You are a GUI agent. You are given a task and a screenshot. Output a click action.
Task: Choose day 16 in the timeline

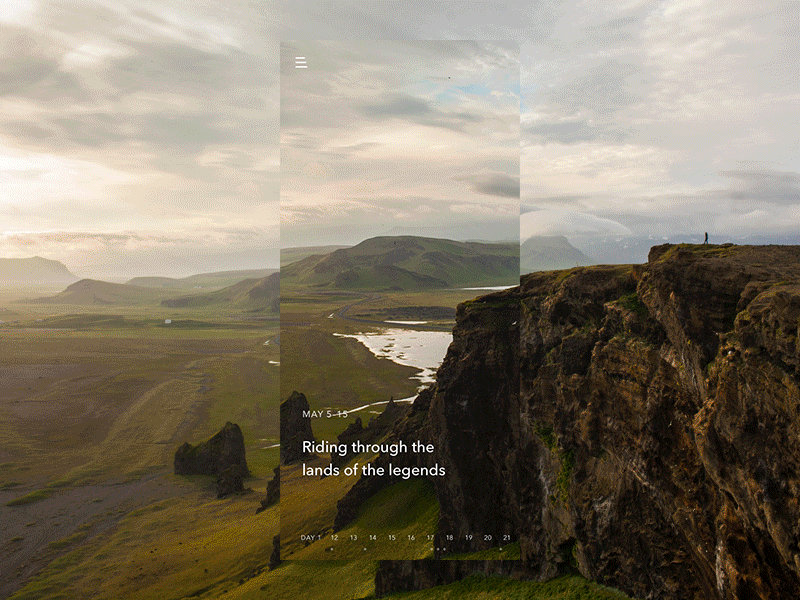pos(411,537)
